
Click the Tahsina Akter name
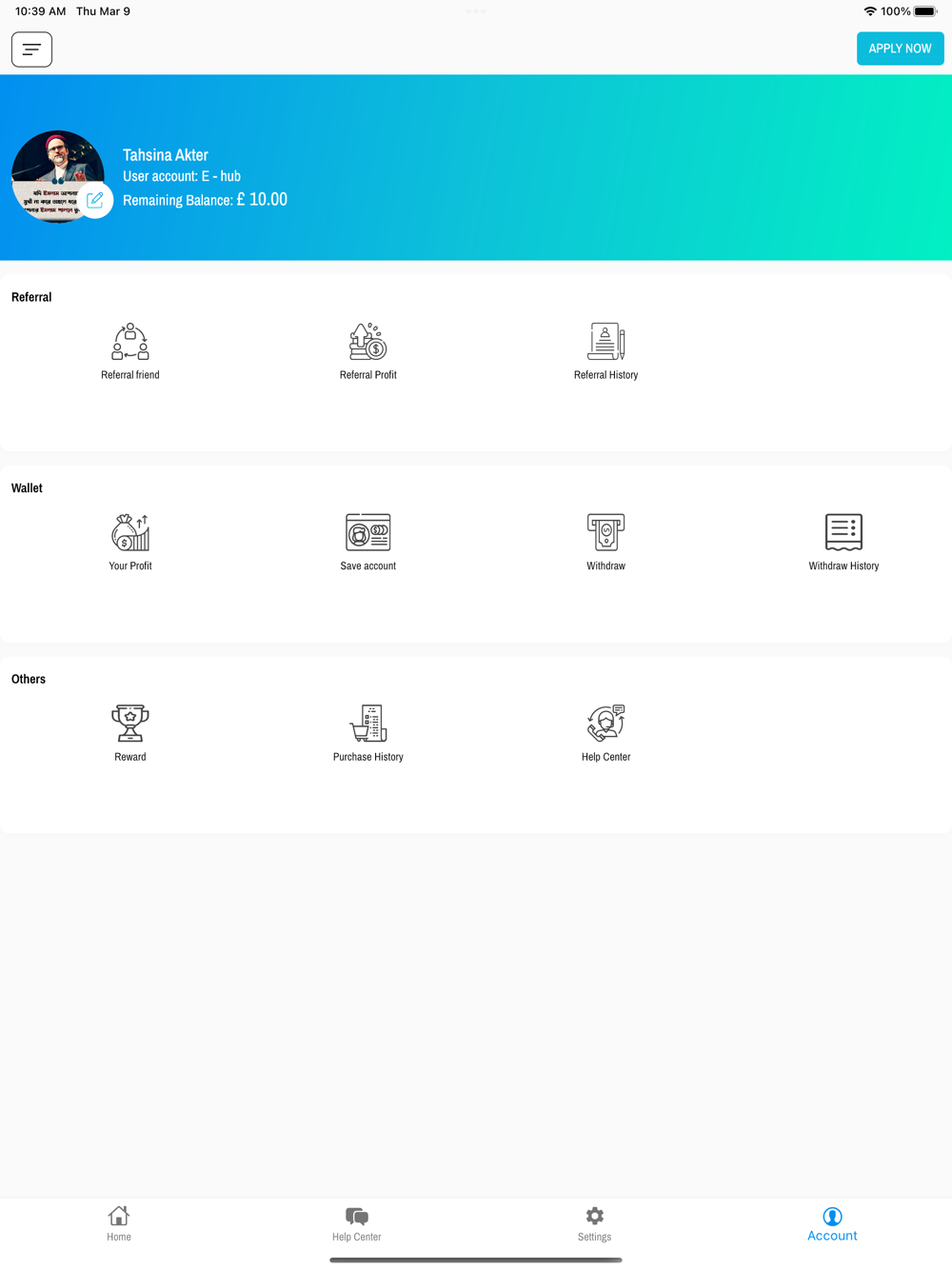[x=166, y=155]
